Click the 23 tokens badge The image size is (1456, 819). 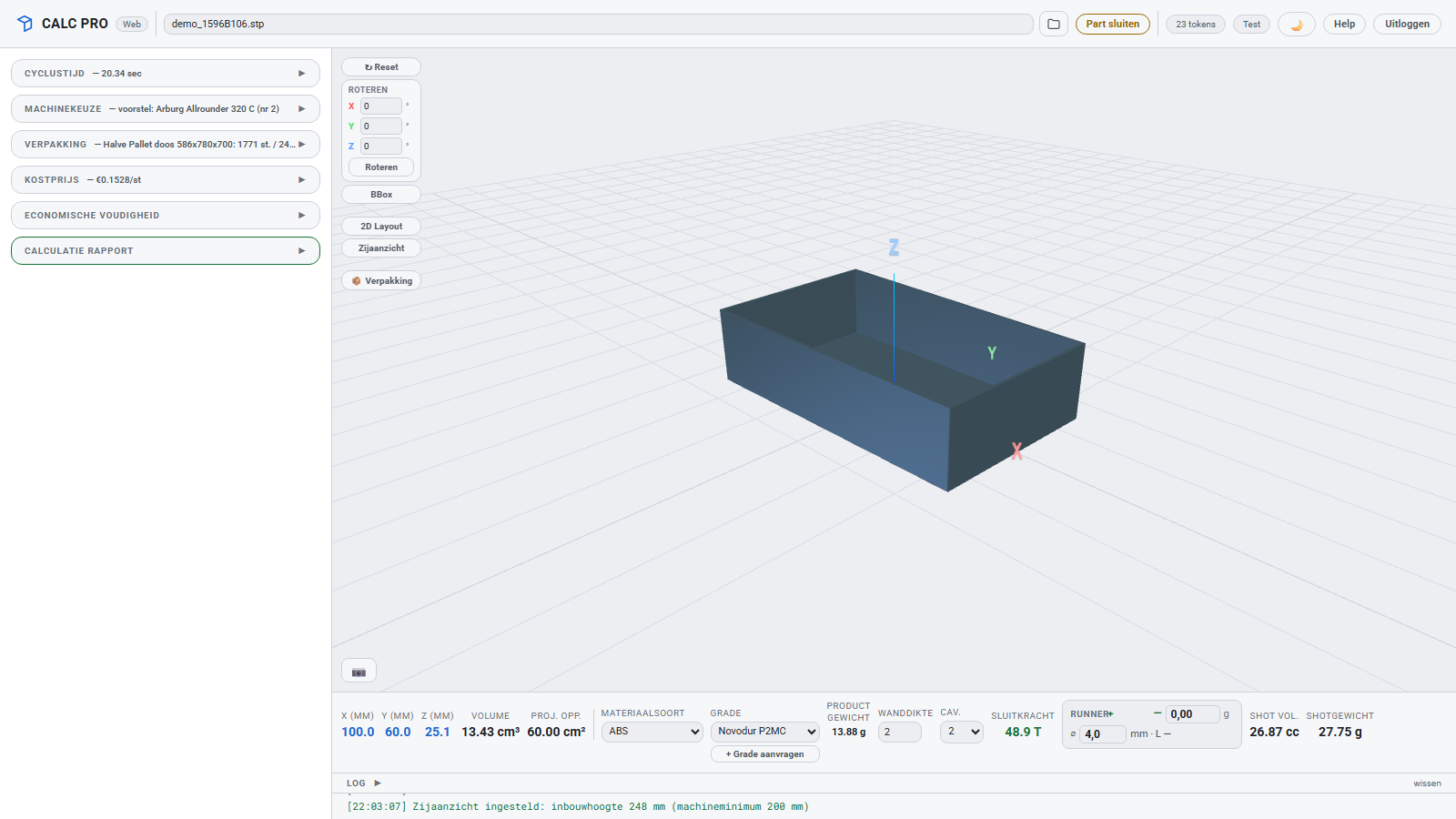coord(1195,24)
